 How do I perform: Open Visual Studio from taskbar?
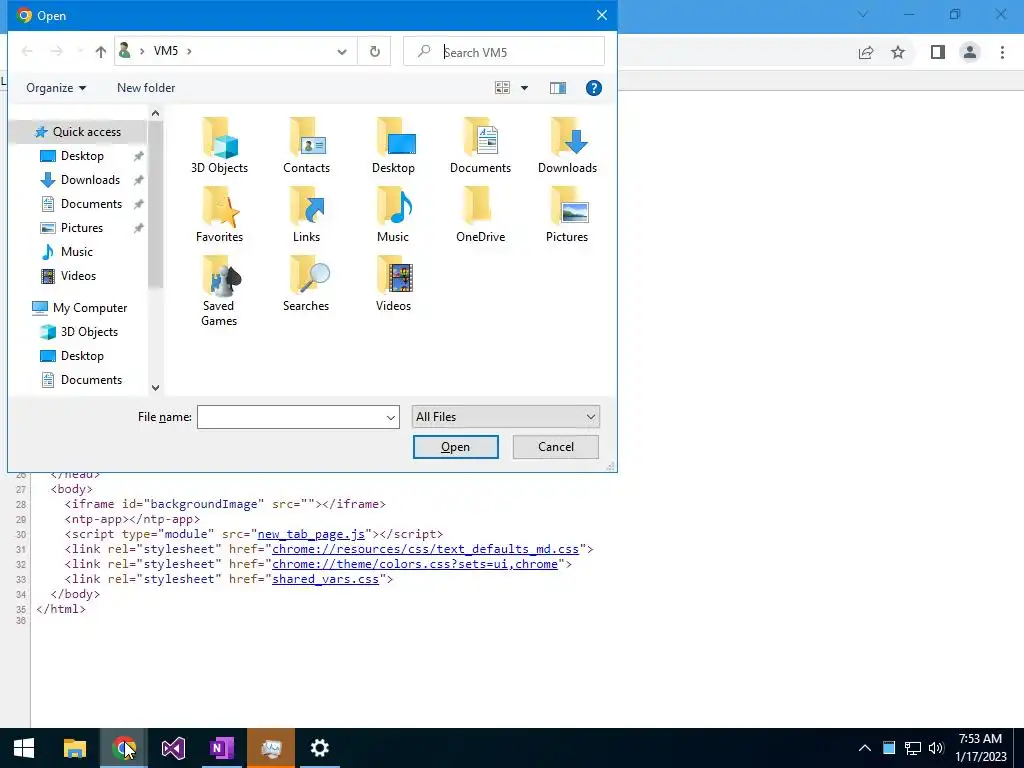[x=173, y=748]
